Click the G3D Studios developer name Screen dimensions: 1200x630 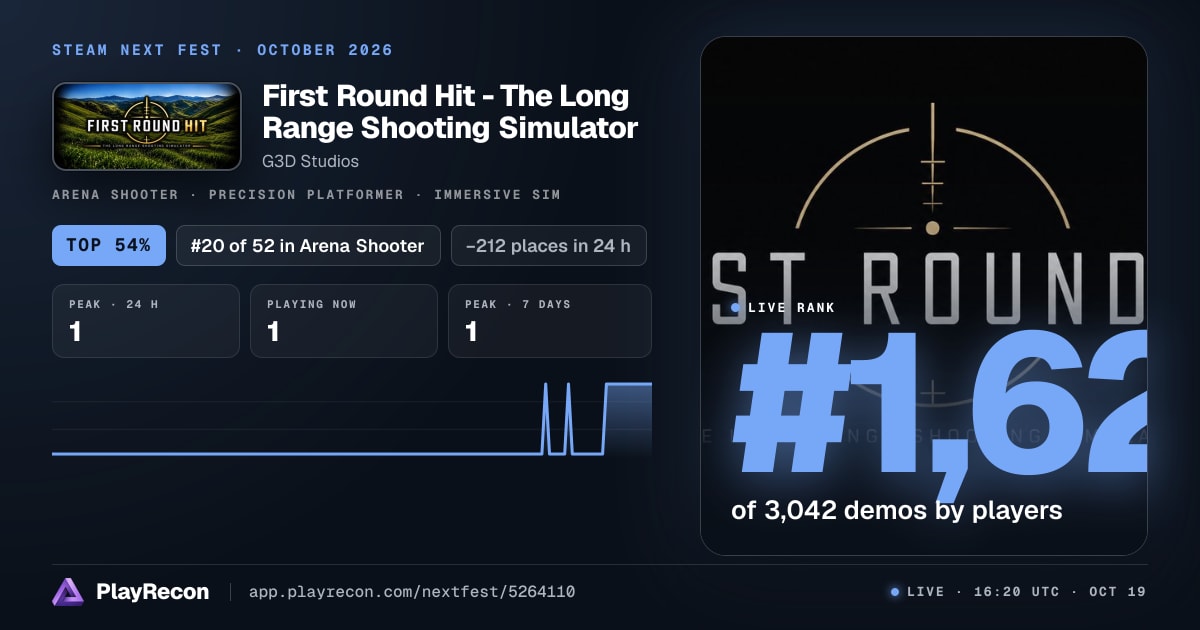[x=310, y=161]
